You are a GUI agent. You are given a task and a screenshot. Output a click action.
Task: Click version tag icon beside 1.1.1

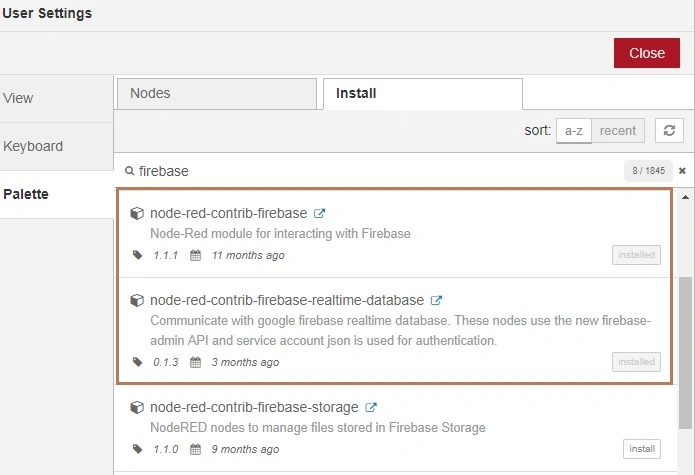137,255
